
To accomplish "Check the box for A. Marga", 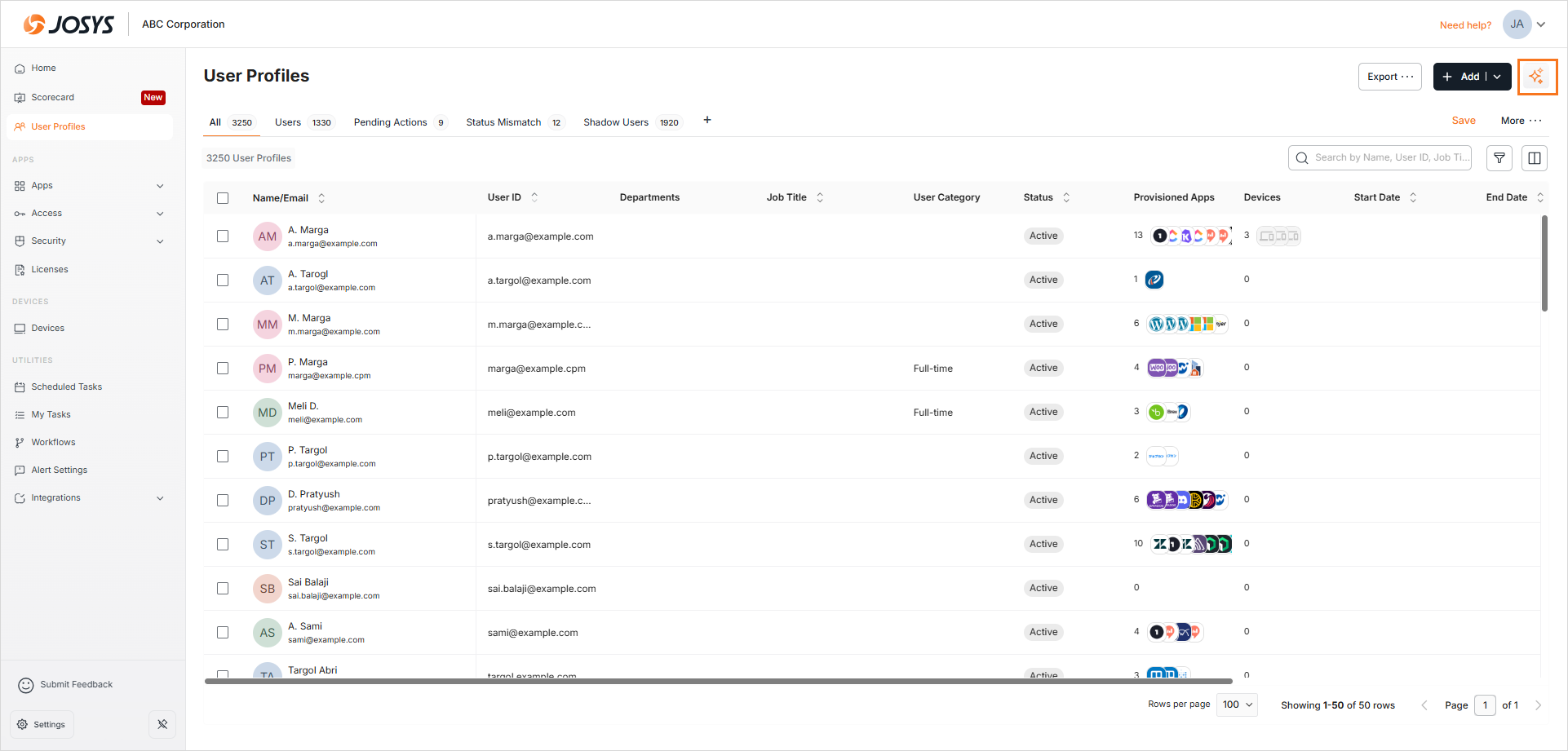I will 223,236.
